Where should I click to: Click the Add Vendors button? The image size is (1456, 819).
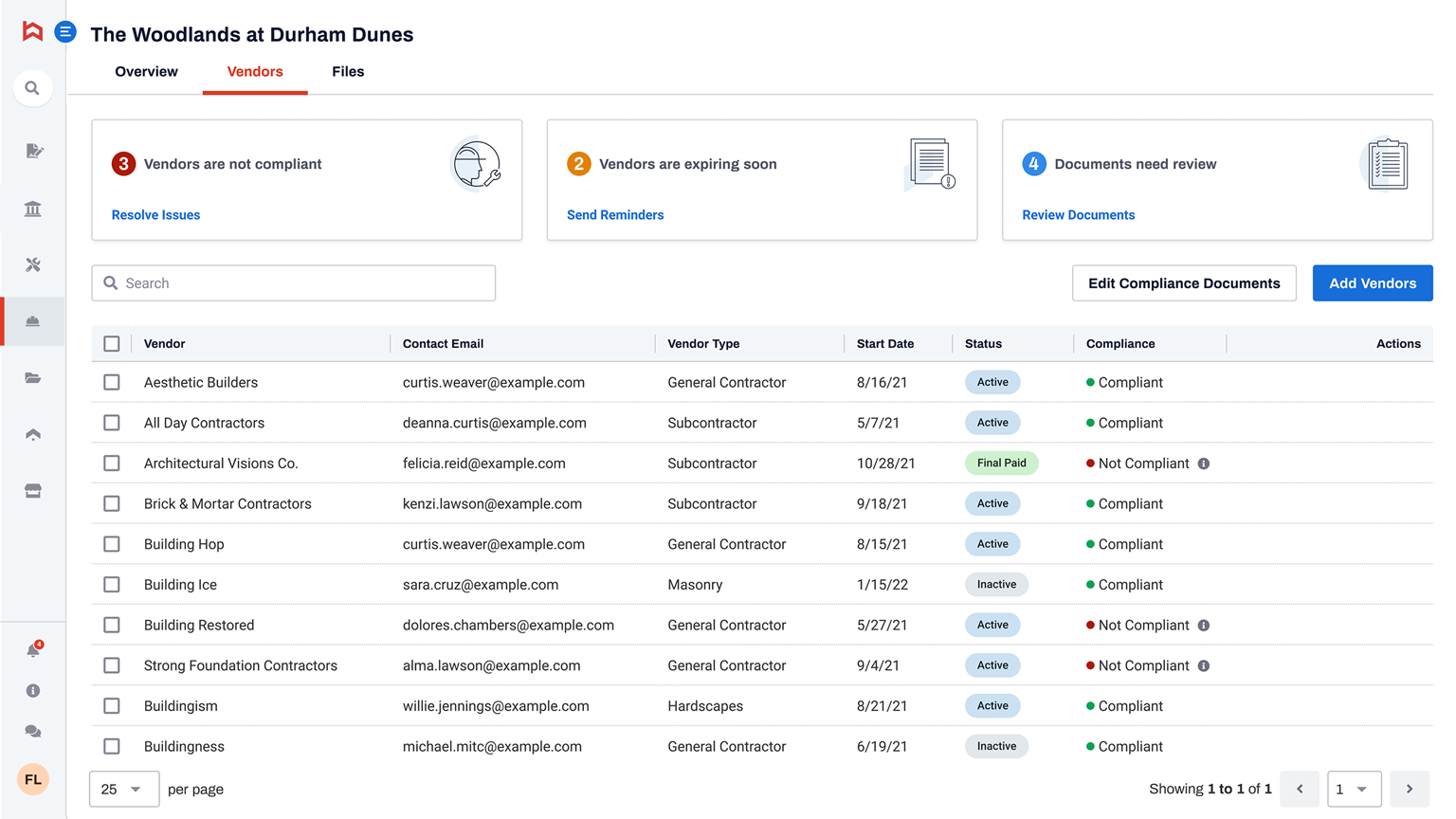click(x=1372, y=282)
